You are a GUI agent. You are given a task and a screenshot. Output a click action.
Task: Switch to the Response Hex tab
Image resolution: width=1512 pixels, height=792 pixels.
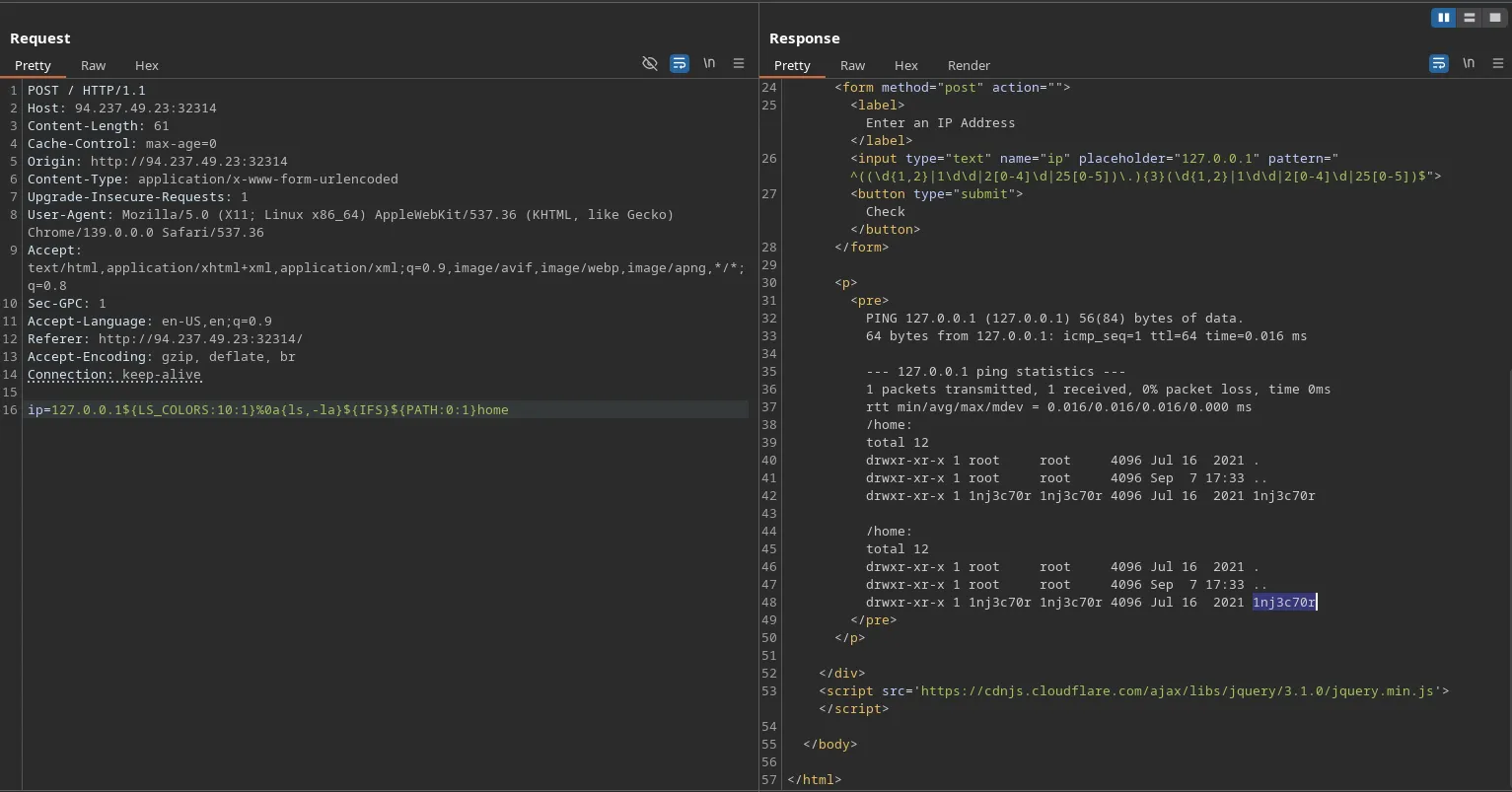tap(906, 65)
